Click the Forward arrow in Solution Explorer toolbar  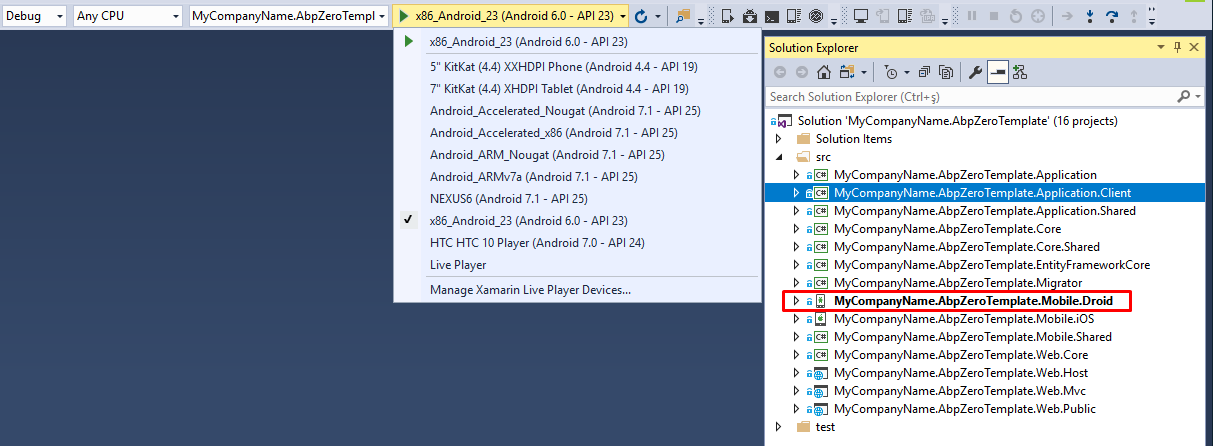click(x=802, y=73)
